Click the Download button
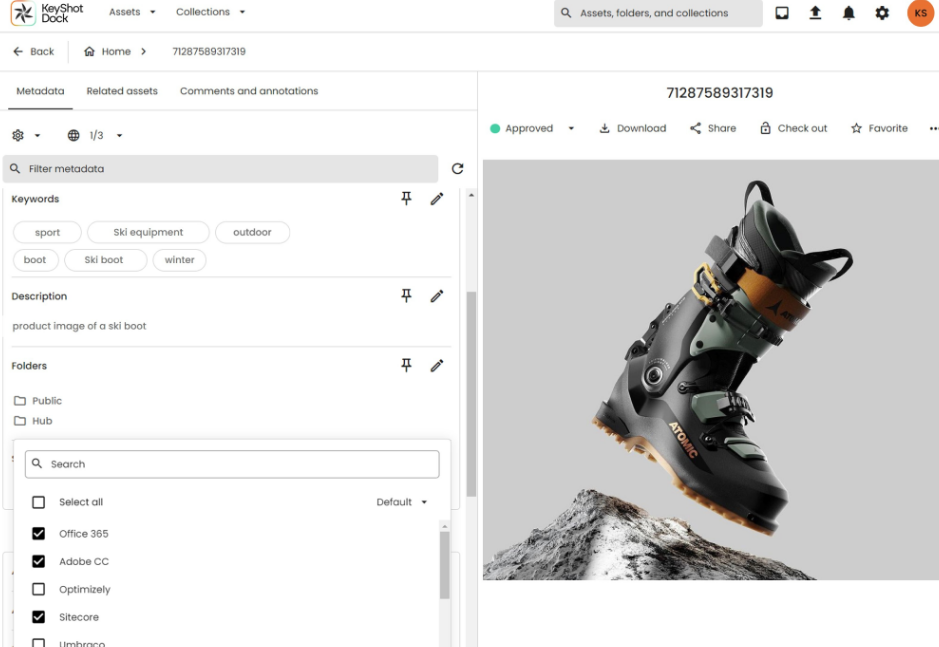The width and height of the screenshot is (939, 647). 632,128
